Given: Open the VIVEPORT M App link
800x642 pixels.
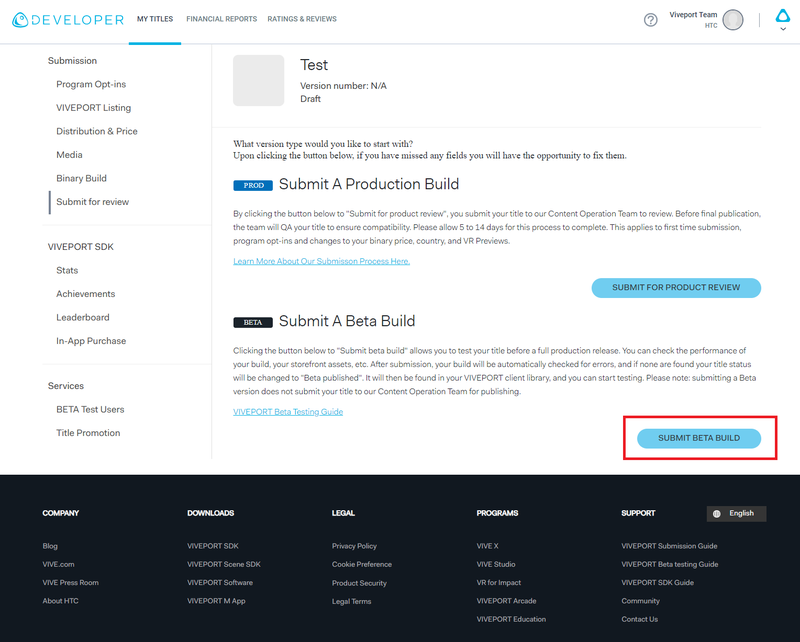Looking at the screenshot, I should point(216,601).
